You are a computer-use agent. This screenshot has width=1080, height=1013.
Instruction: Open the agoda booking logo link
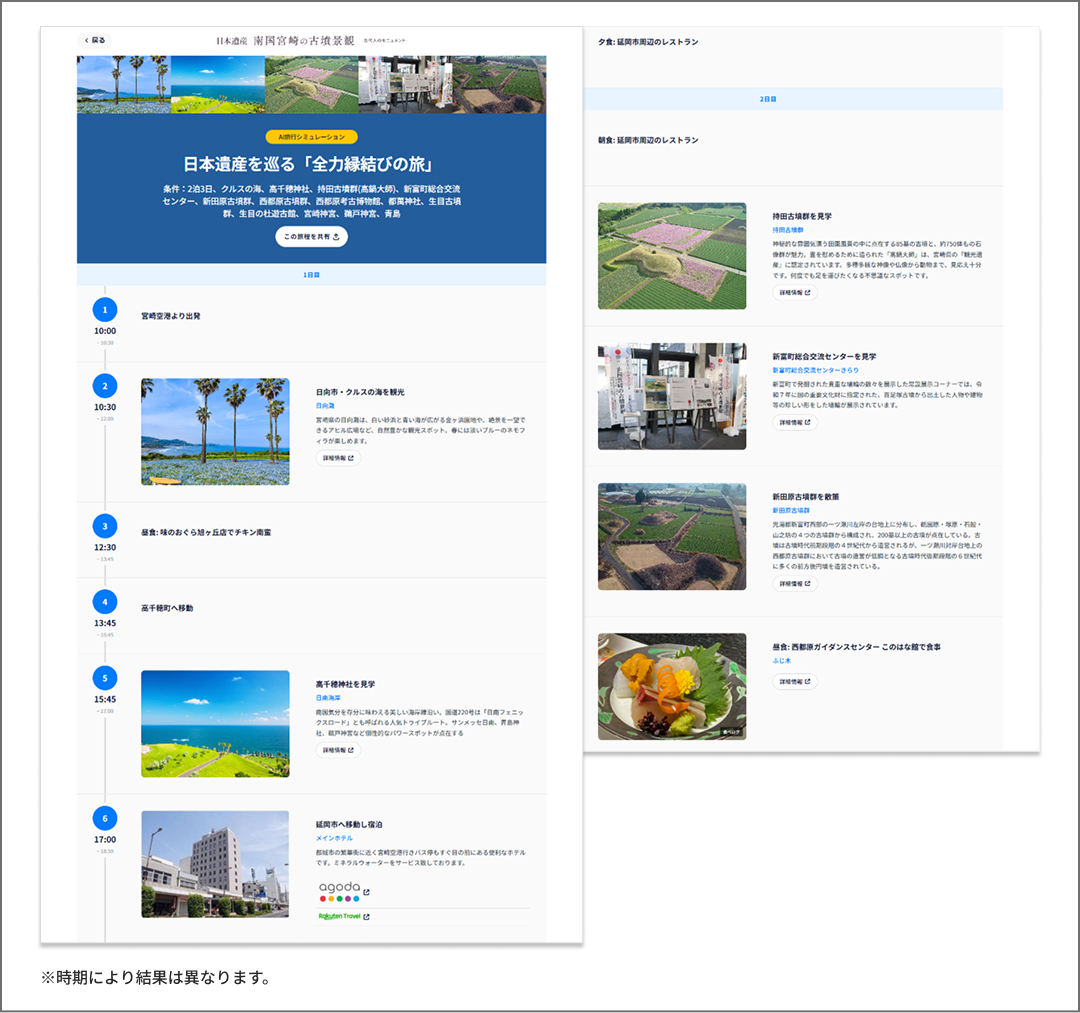coord(344,892)
